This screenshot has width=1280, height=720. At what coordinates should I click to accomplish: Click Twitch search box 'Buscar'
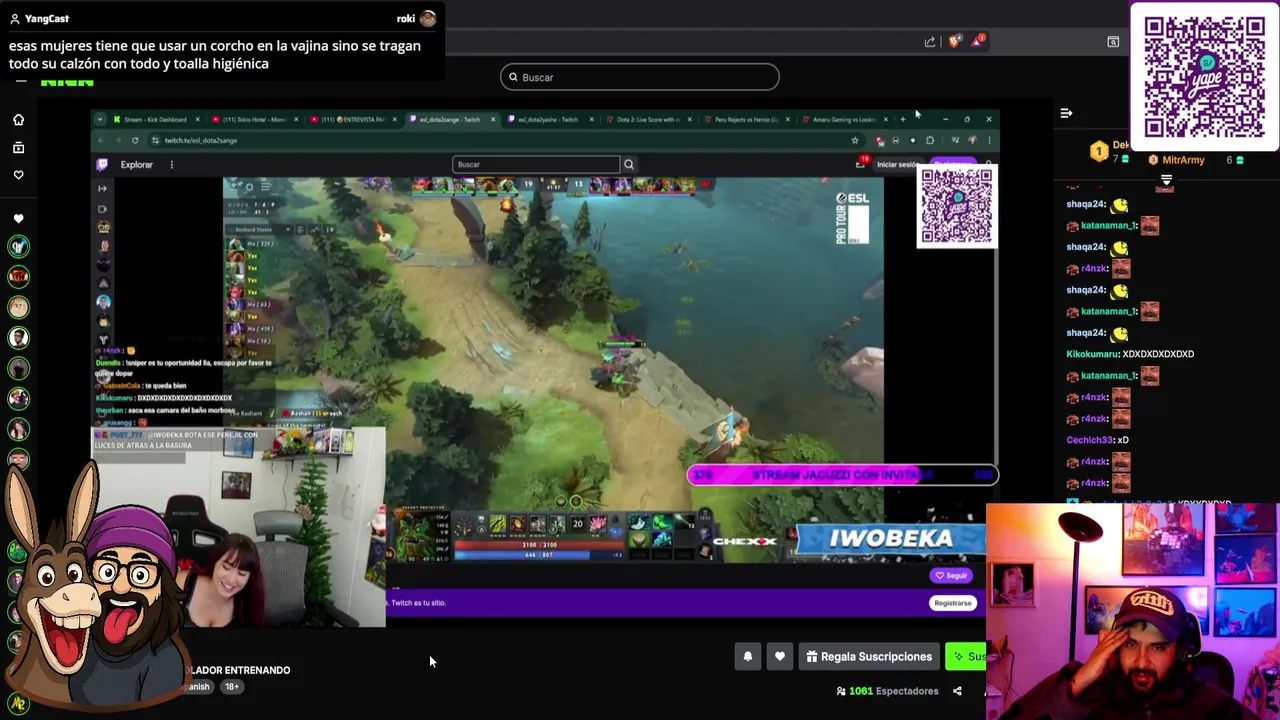coord(535,164)
